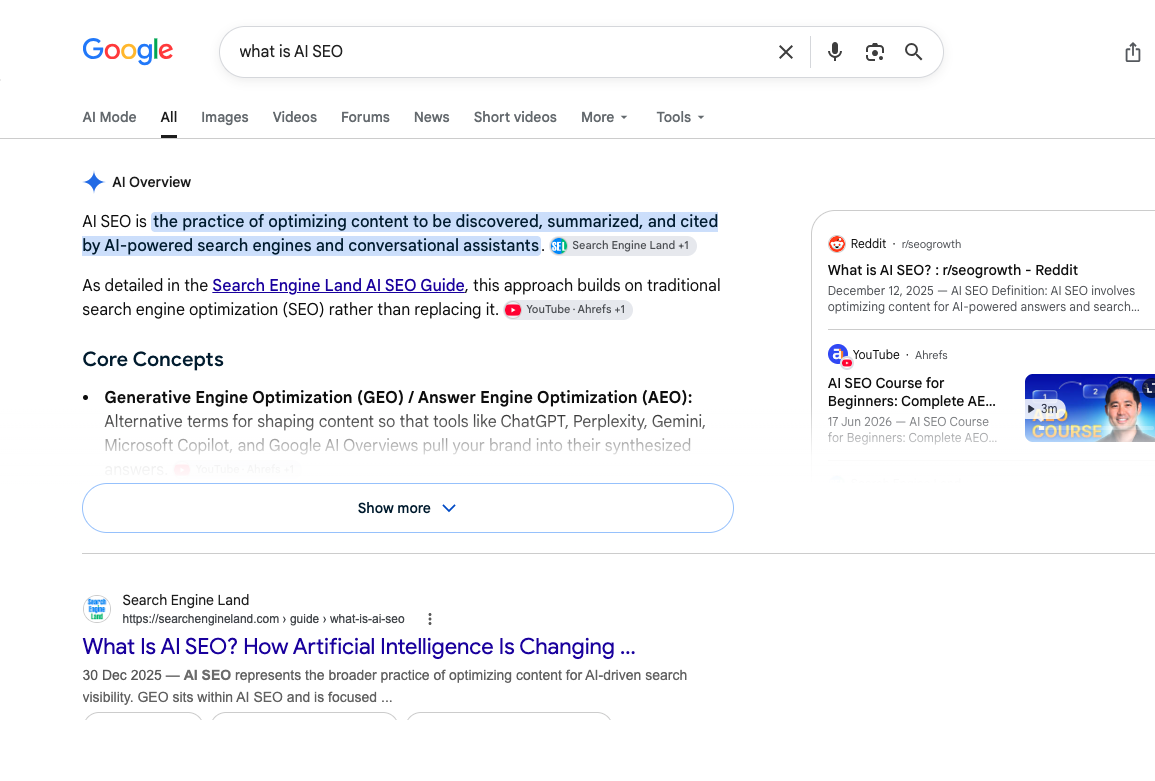
Task: Select the All tab
Action: pos(169,117)
